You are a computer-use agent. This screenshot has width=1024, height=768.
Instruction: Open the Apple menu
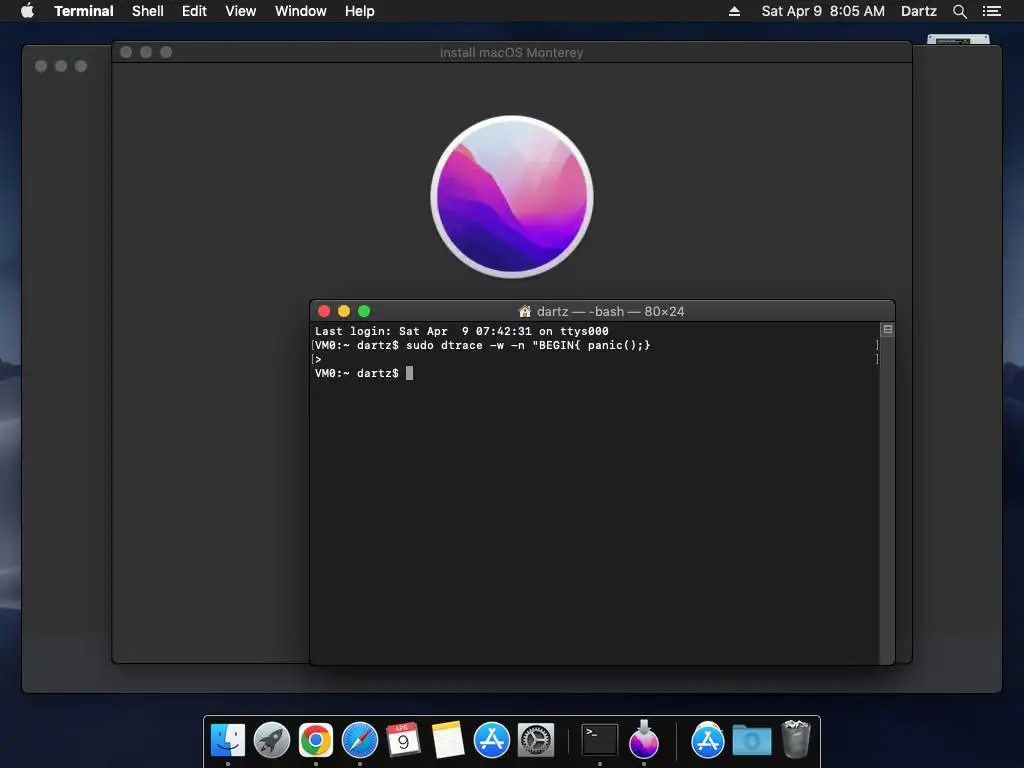tap(27, 11)
